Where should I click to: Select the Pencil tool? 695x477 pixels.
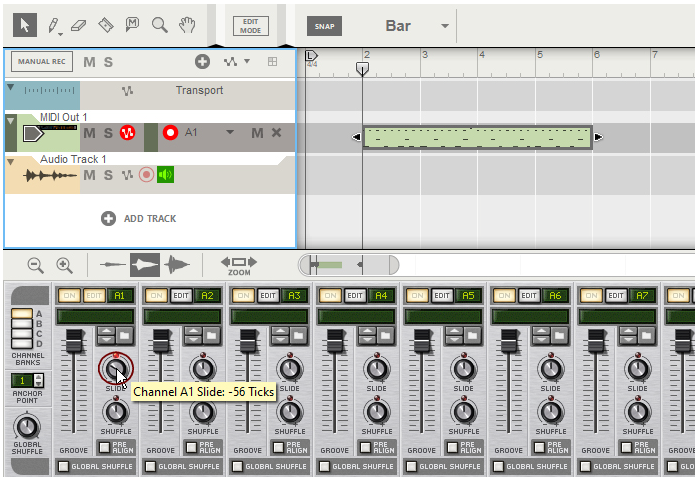(53, 24)
